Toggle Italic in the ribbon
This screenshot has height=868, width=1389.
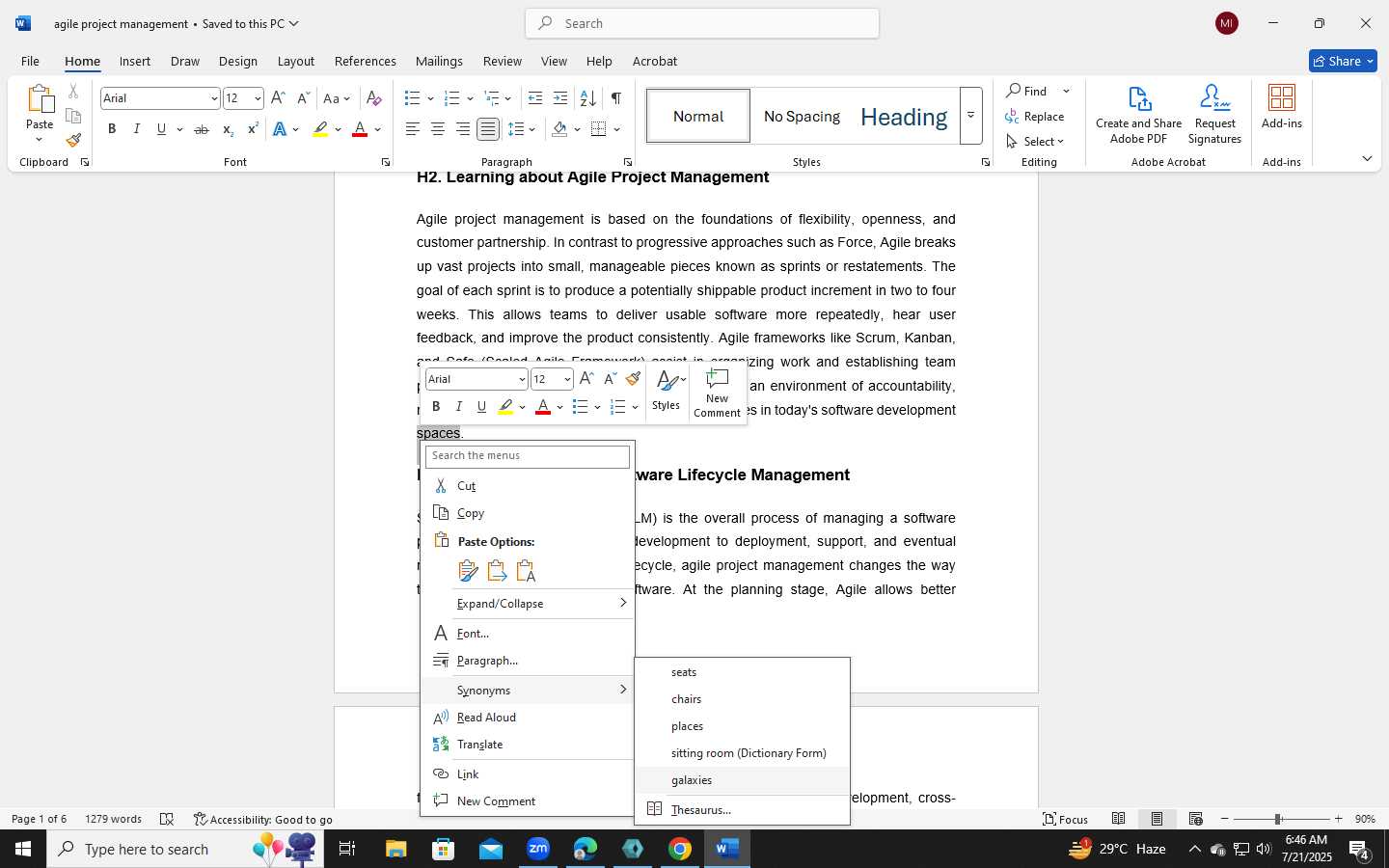click(x=137, y=129)
